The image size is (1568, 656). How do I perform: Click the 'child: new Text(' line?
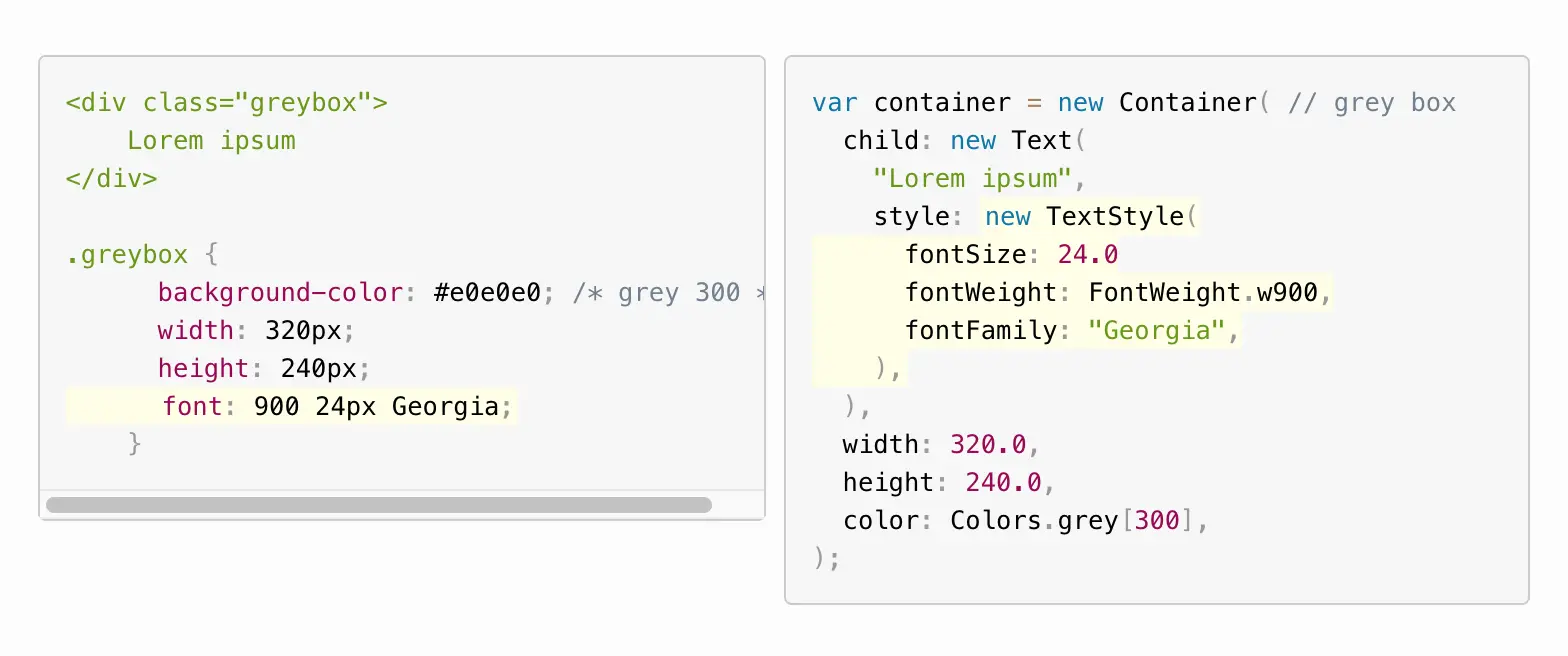(964, 141)
